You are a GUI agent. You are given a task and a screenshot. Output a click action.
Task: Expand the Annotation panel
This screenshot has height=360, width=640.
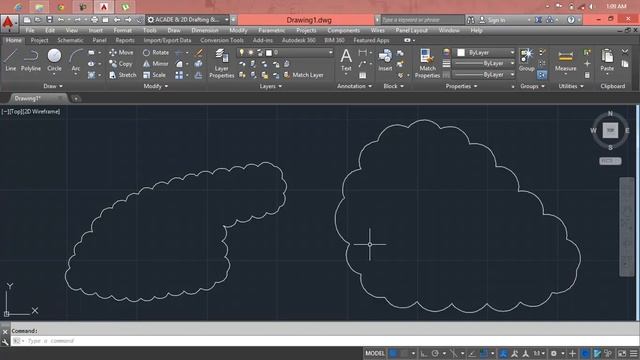(x=354, y=86)
